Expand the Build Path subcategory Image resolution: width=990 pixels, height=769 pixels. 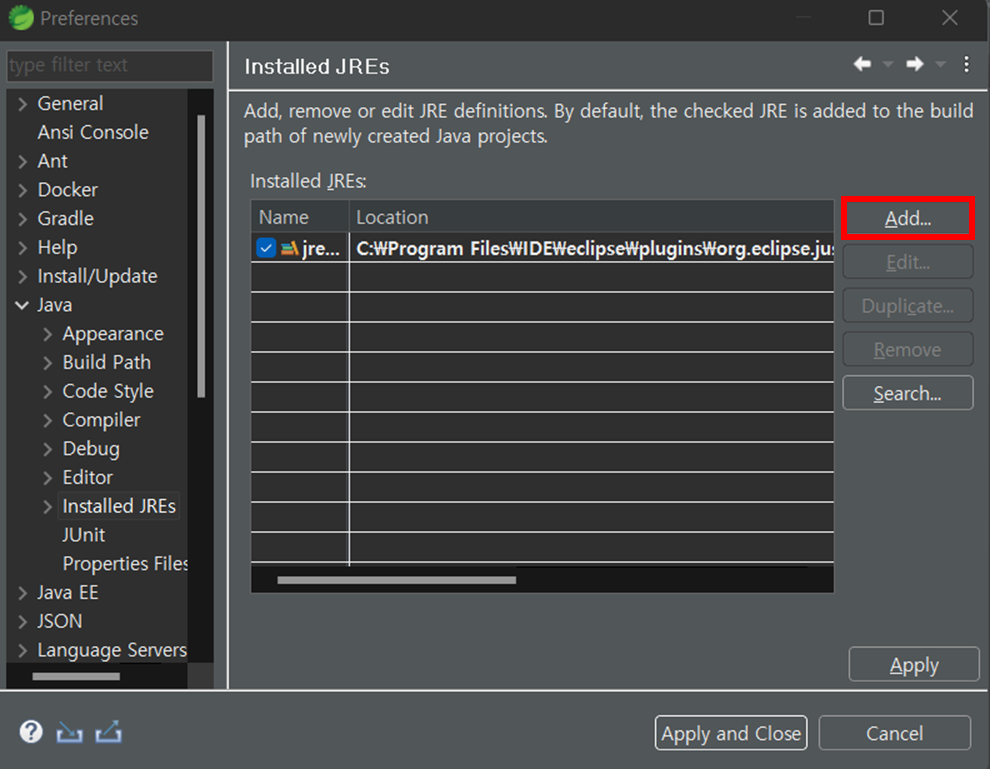[x=47, y=362]
